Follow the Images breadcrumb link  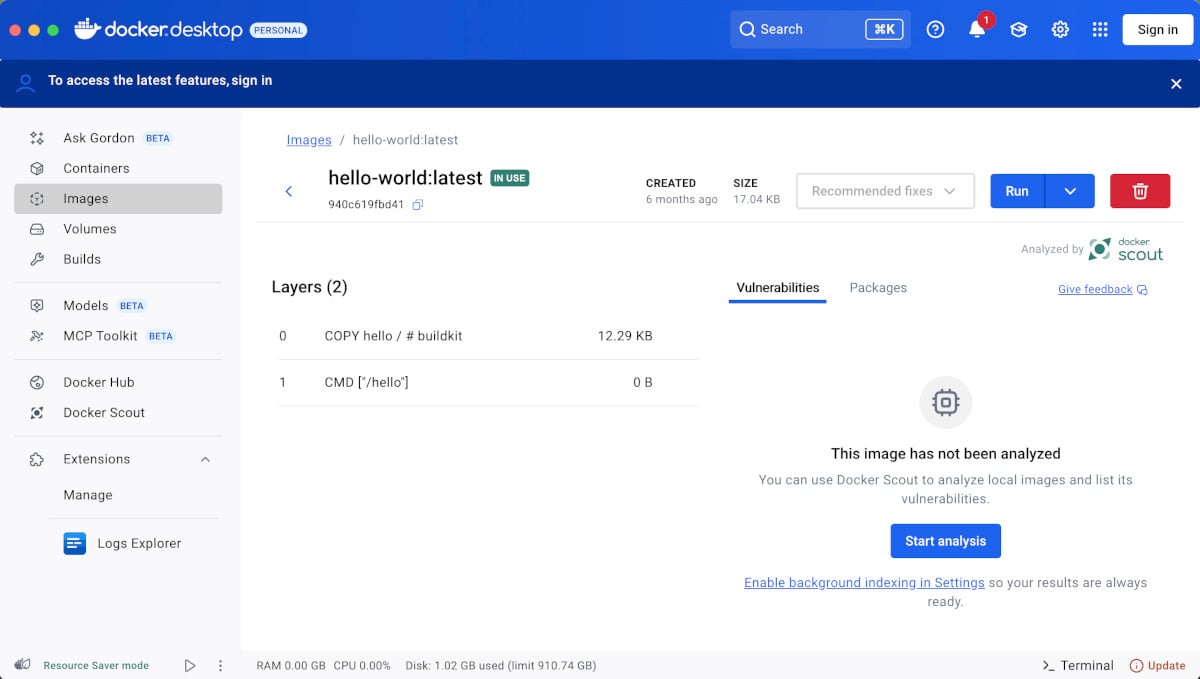click(309, 140)
